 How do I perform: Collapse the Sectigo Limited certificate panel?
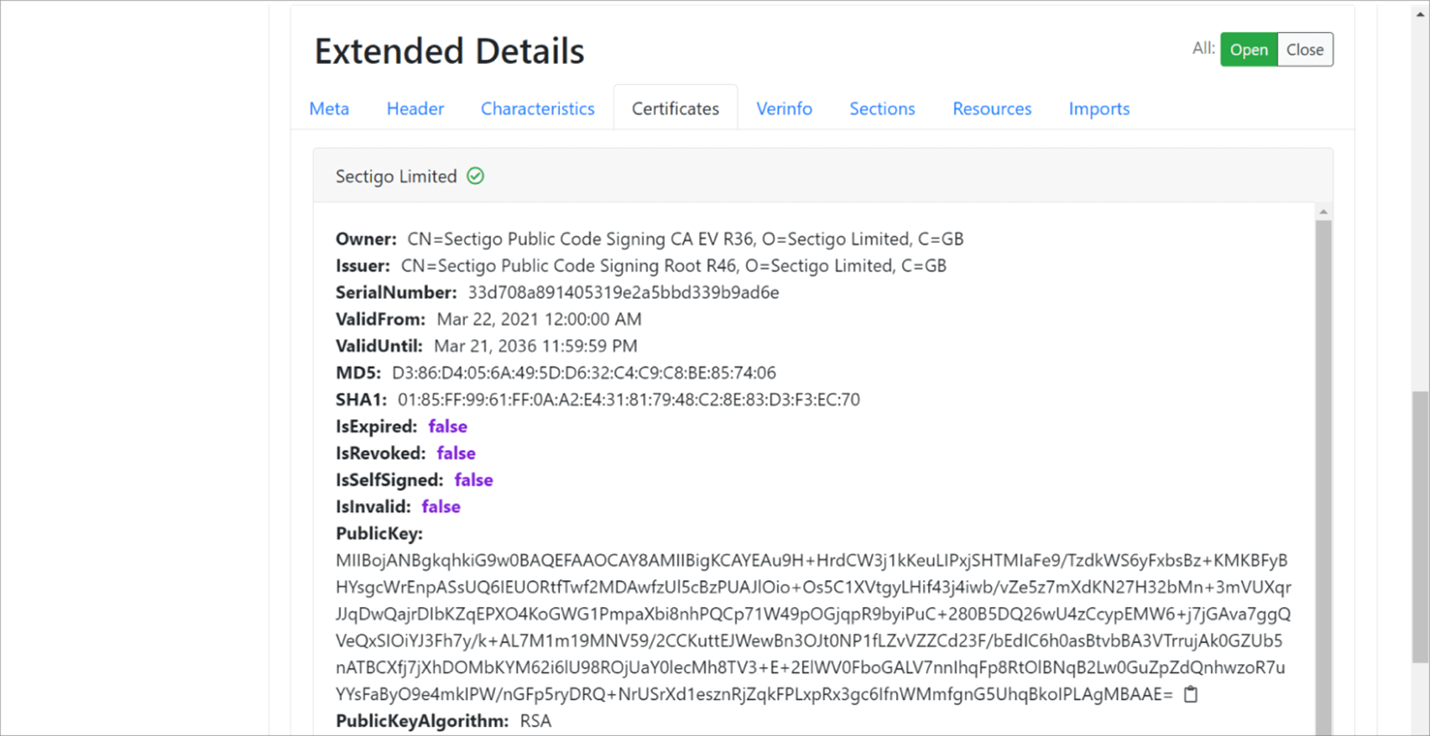[396, 176]
